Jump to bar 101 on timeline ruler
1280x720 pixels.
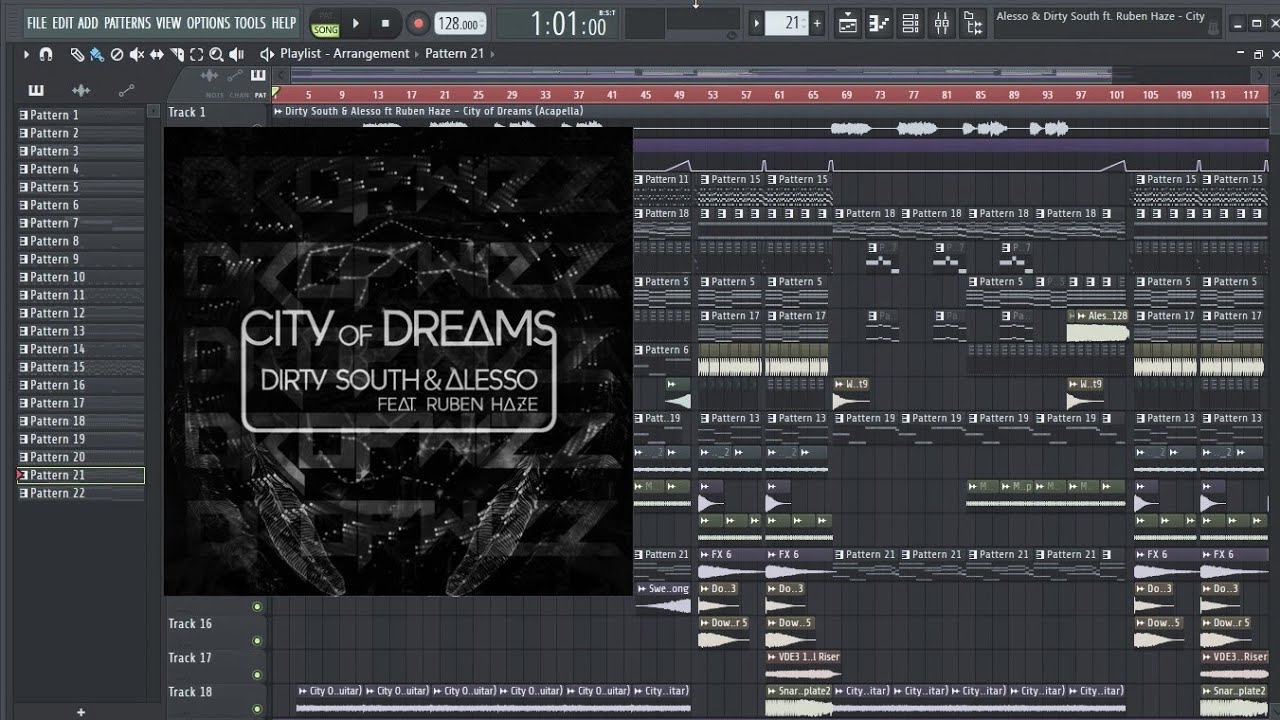pos(1116,95)
